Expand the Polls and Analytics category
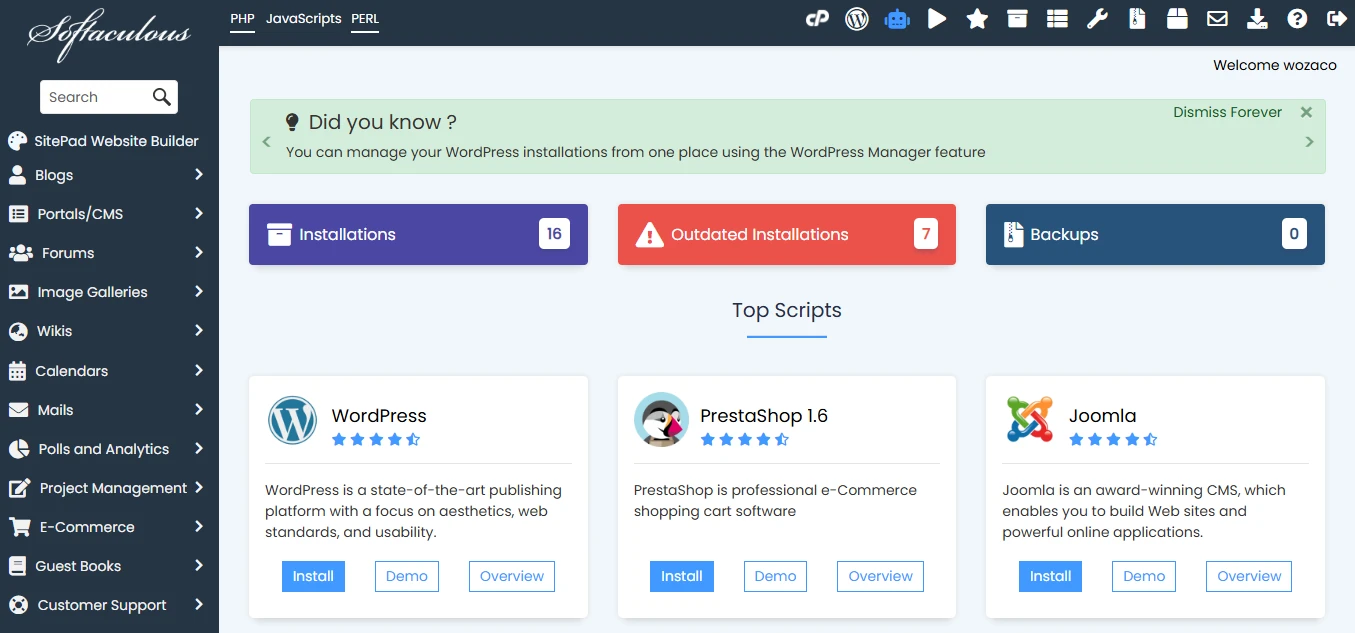The height and width of the screenshot is (633, 1355). pyautogui.click(x=199, y=449)
